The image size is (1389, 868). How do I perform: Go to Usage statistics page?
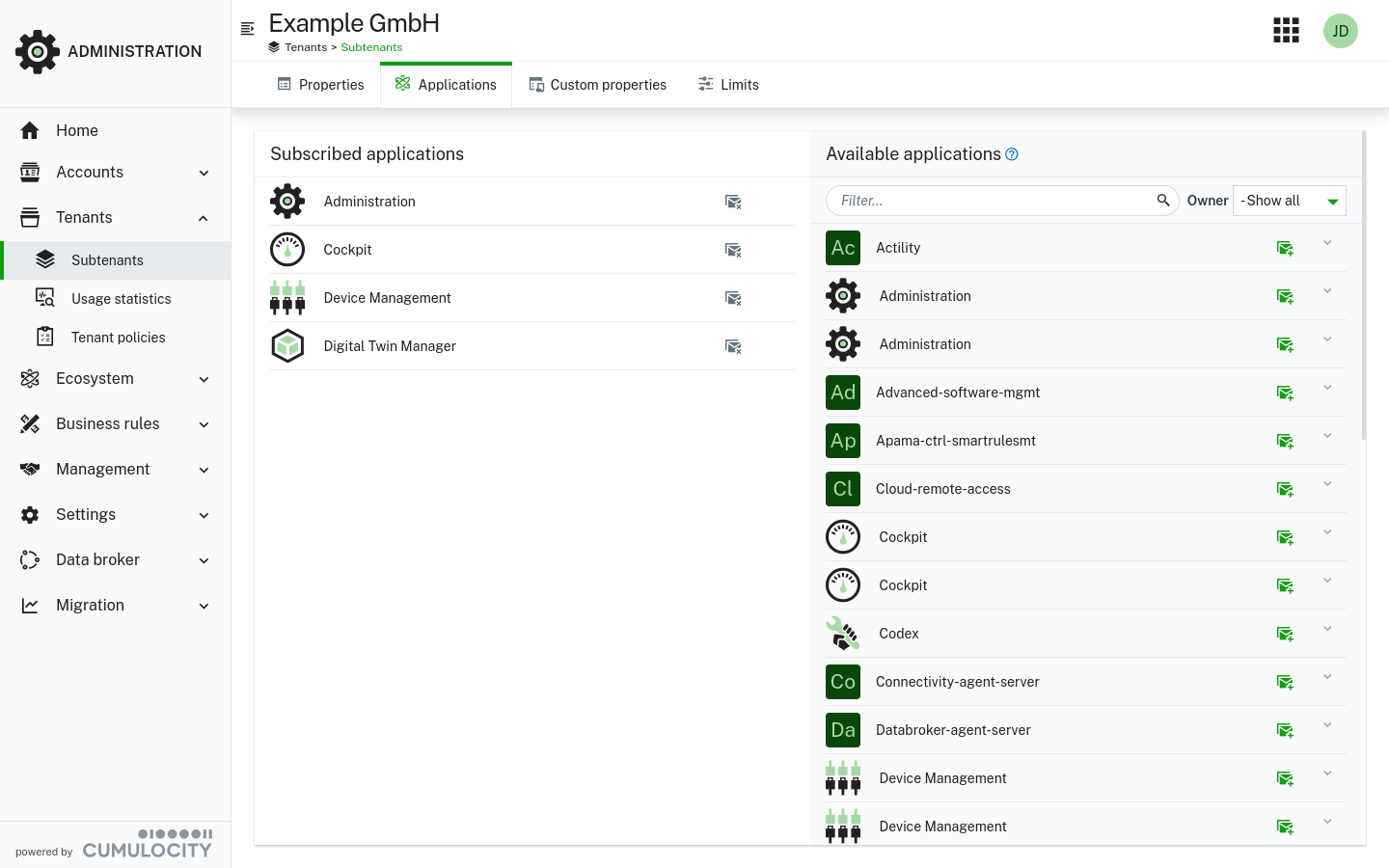pyautogui.click(x=121, y=299)
